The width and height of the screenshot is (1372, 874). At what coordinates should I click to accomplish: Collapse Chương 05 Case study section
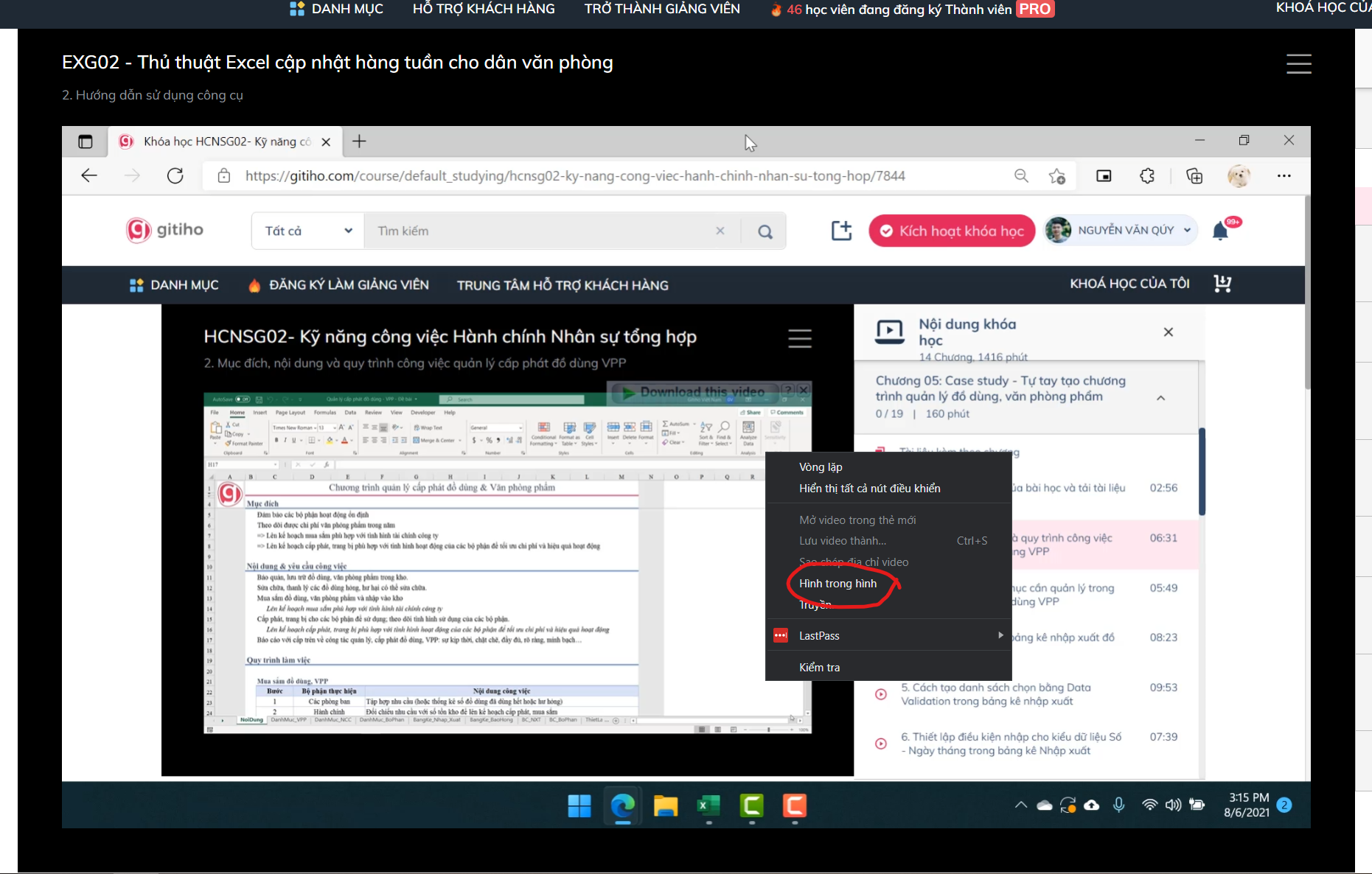coord(1160,398)
